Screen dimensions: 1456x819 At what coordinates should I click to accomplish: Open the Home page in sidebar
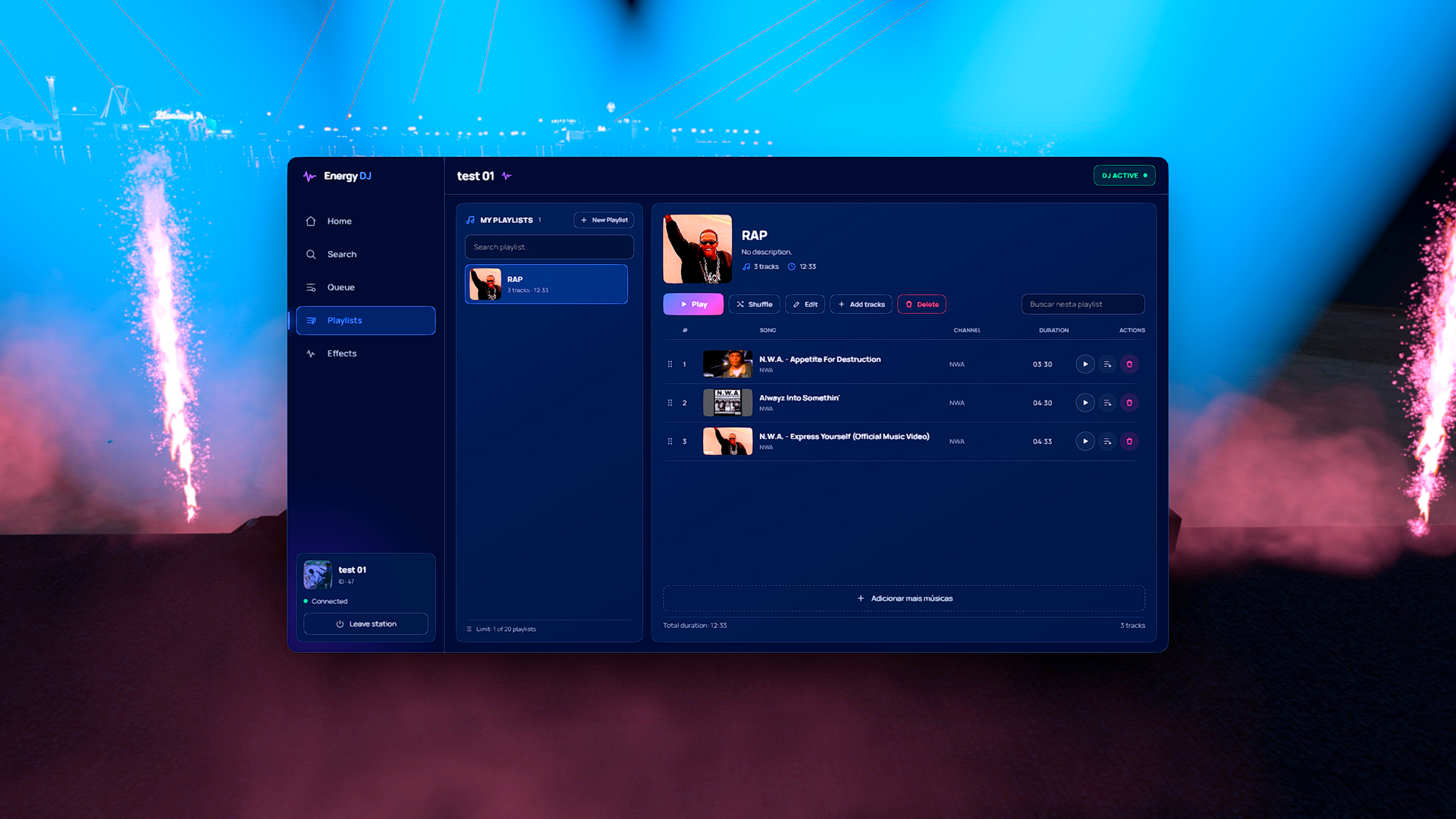tap(366, 221)
